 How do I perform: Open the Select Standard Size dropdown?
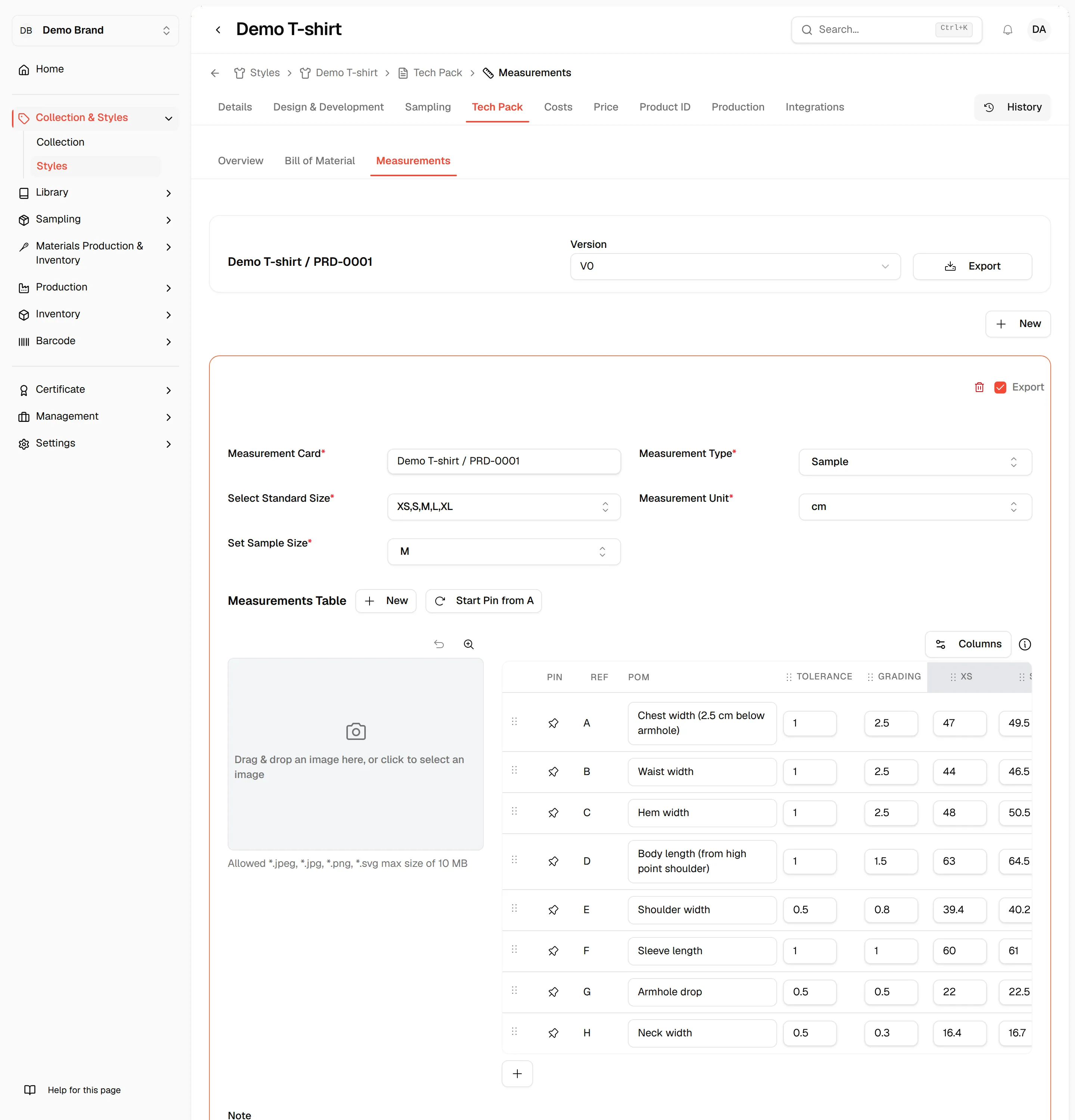pos(504,507)
